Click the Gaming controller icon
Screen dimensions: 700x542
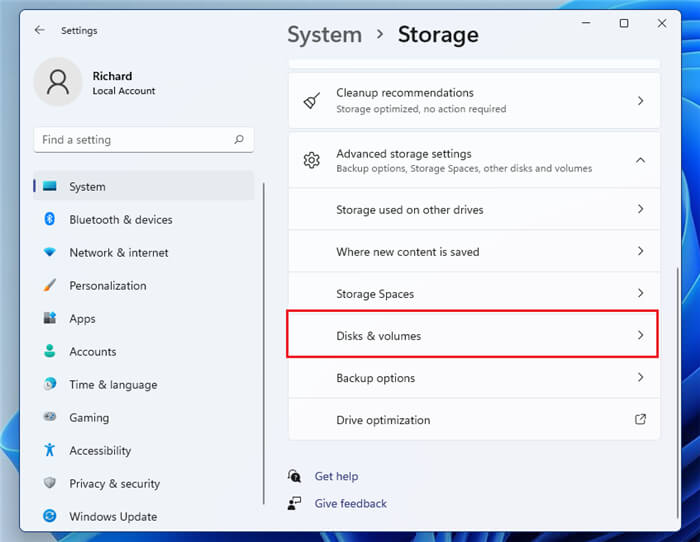point(50,417)
